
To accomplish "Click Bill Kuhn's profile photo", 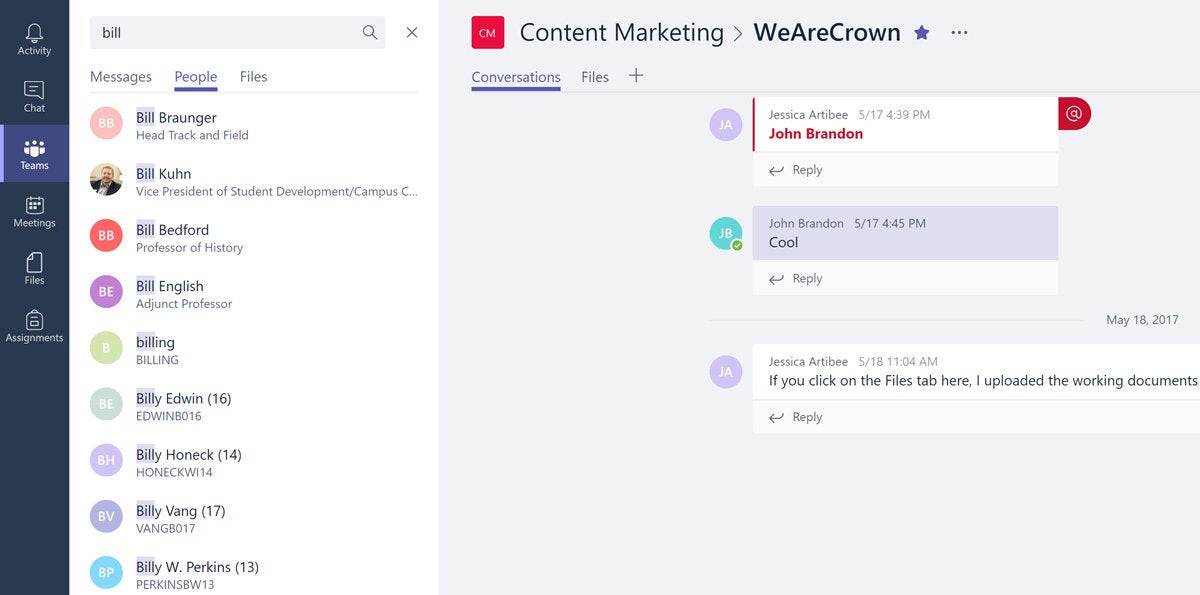I will [106, 180].
